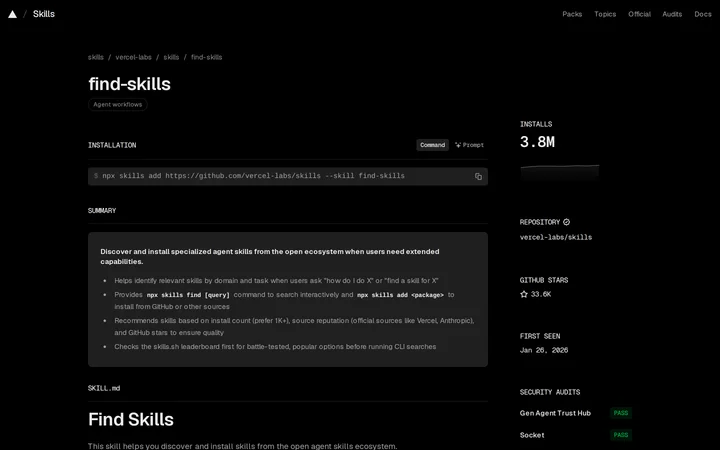
Task: Open the Docs menu item
Action: click(x=703, y=14)
